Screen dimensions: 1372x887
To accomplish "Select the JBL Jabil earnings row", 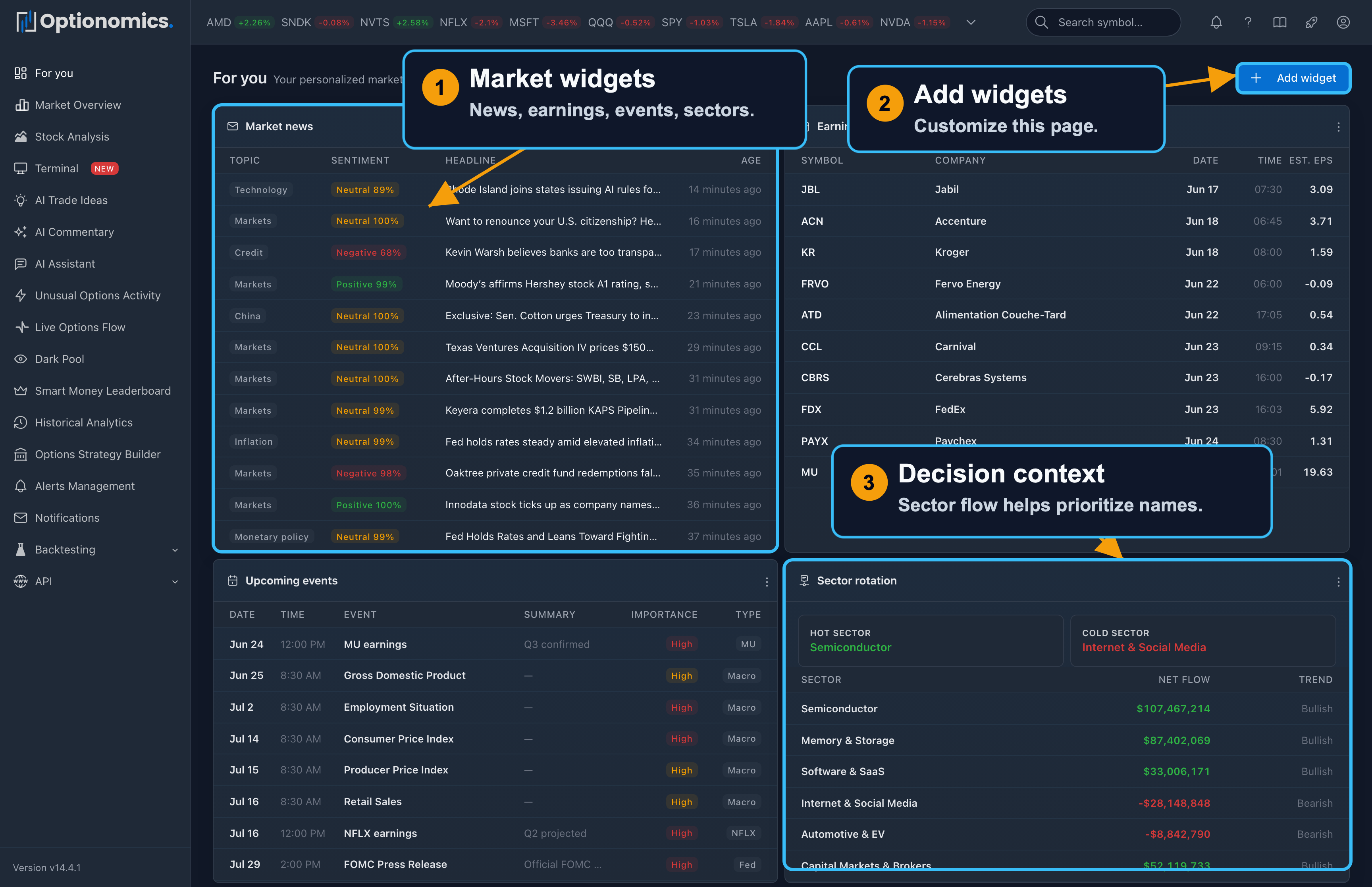I will tap(1066, 189).
